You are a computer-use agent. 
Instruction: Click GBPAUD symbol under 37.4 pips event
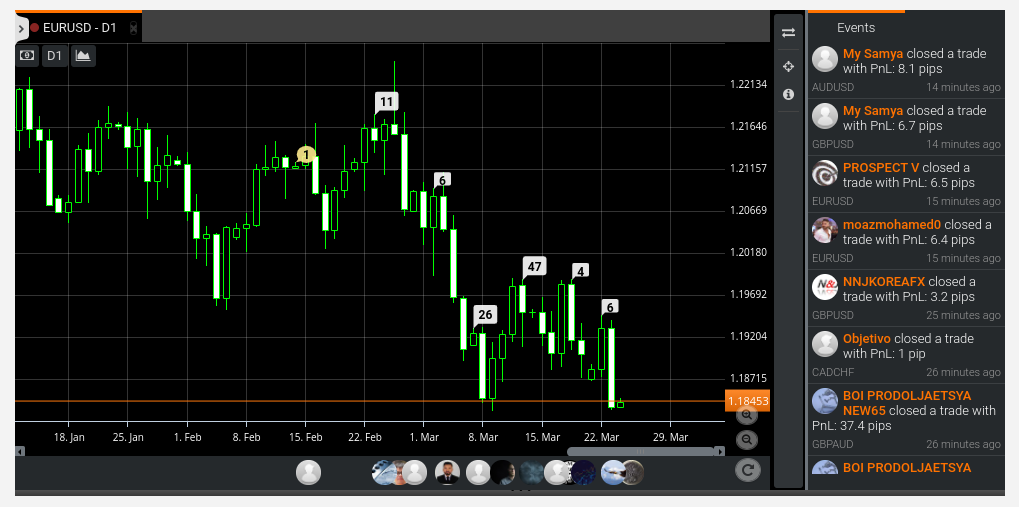pos(832,445)
